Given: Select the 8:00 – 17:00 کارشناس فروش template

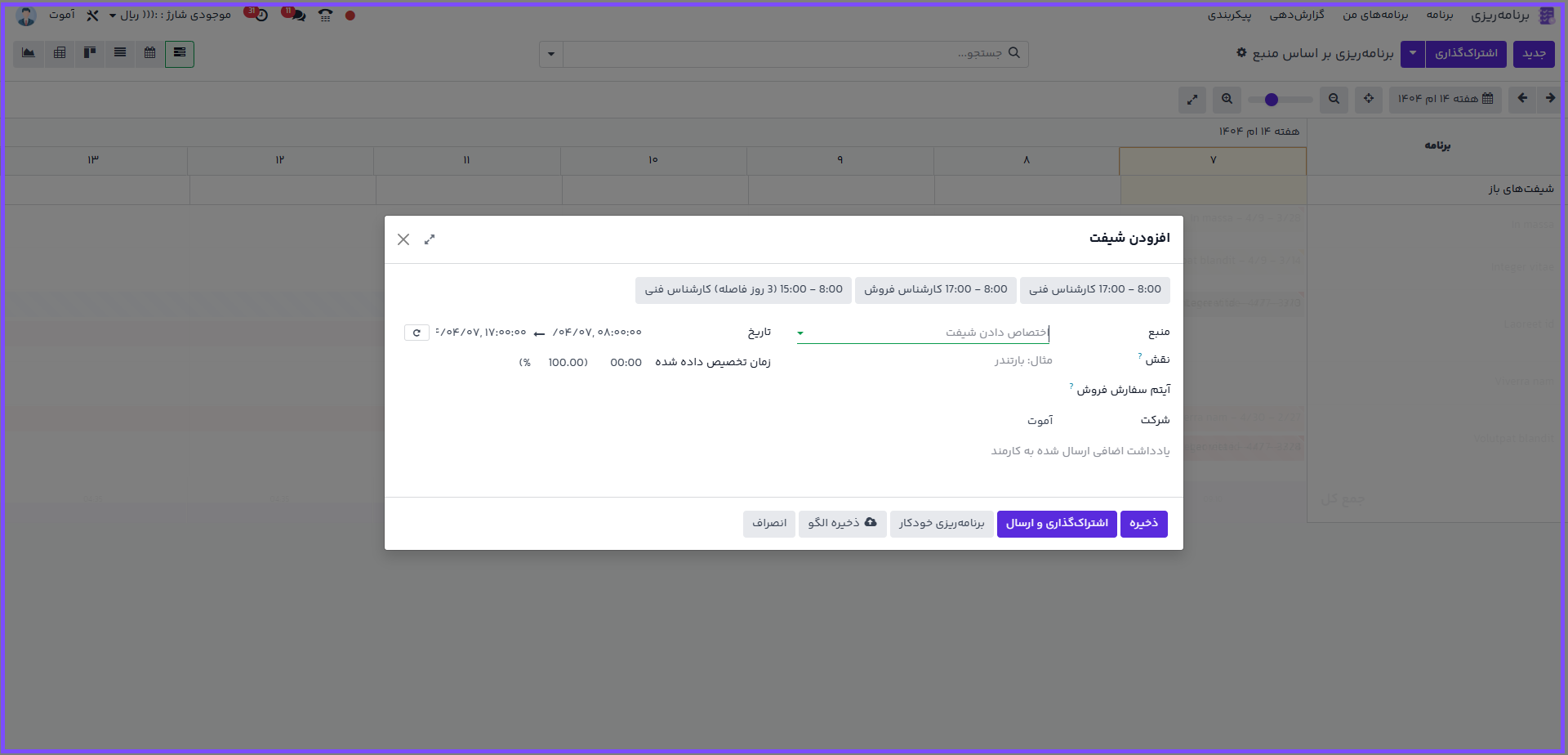Looking at the screenshot, I should pos(935,290).
